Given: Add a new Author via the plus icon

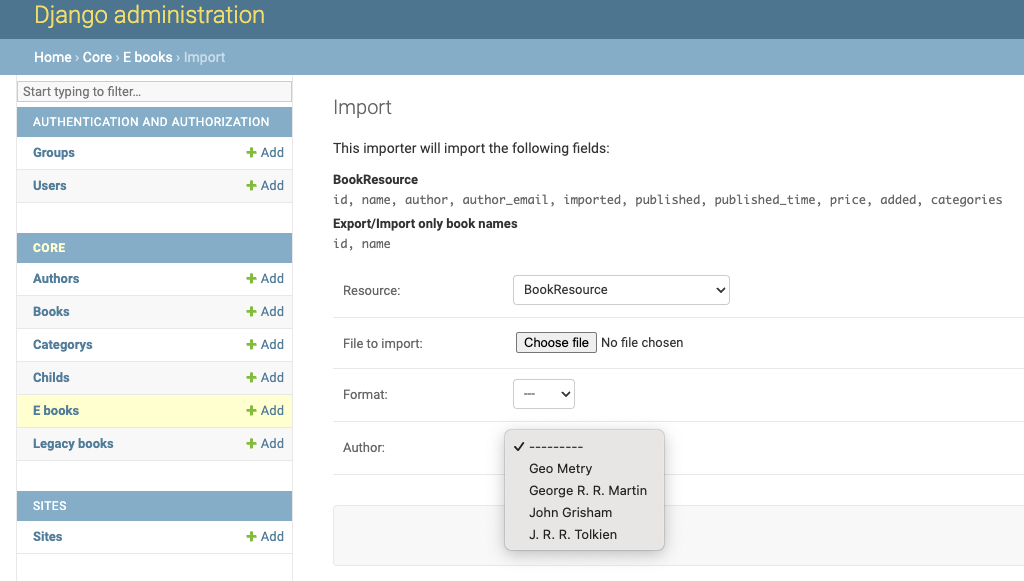Looking at the screenshot, I should pos(265,278).
